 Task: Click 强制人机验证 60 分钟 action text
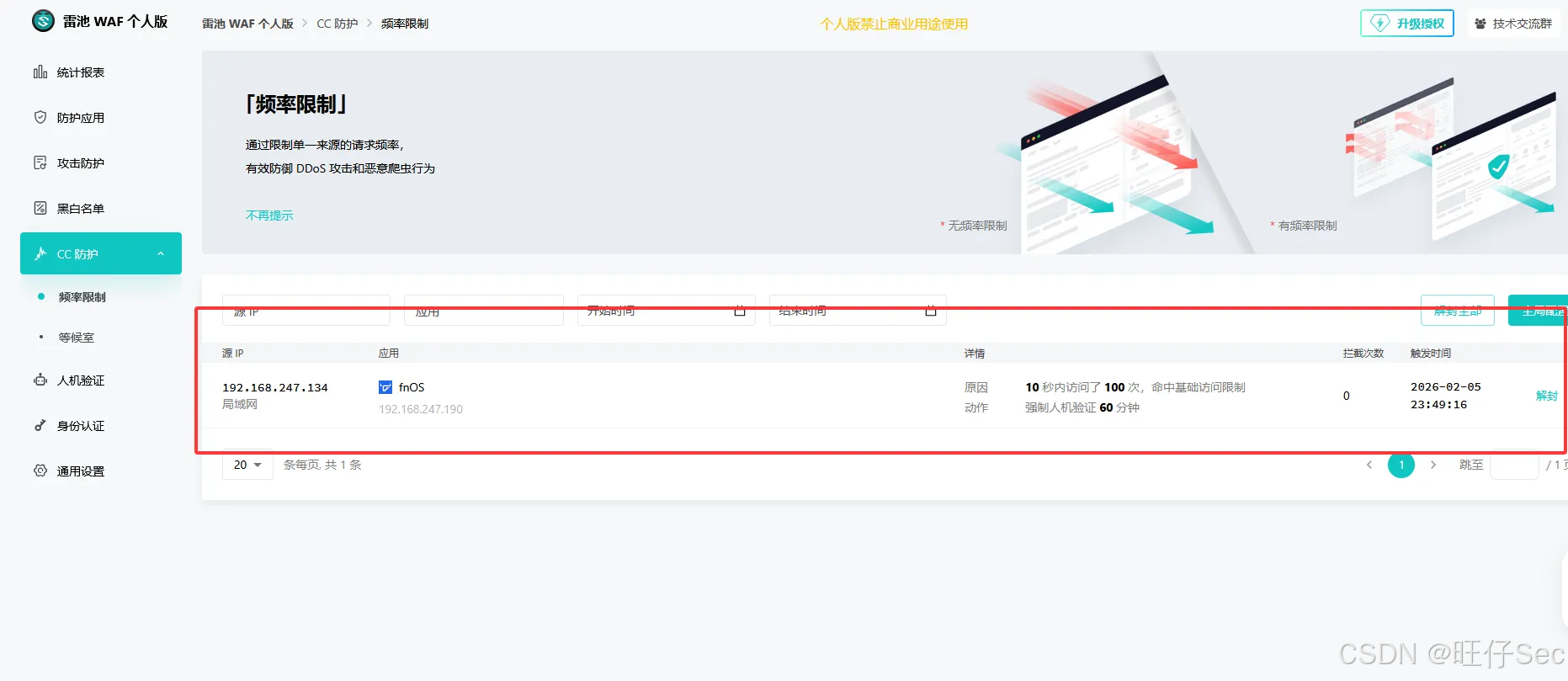click(1082, 407)
